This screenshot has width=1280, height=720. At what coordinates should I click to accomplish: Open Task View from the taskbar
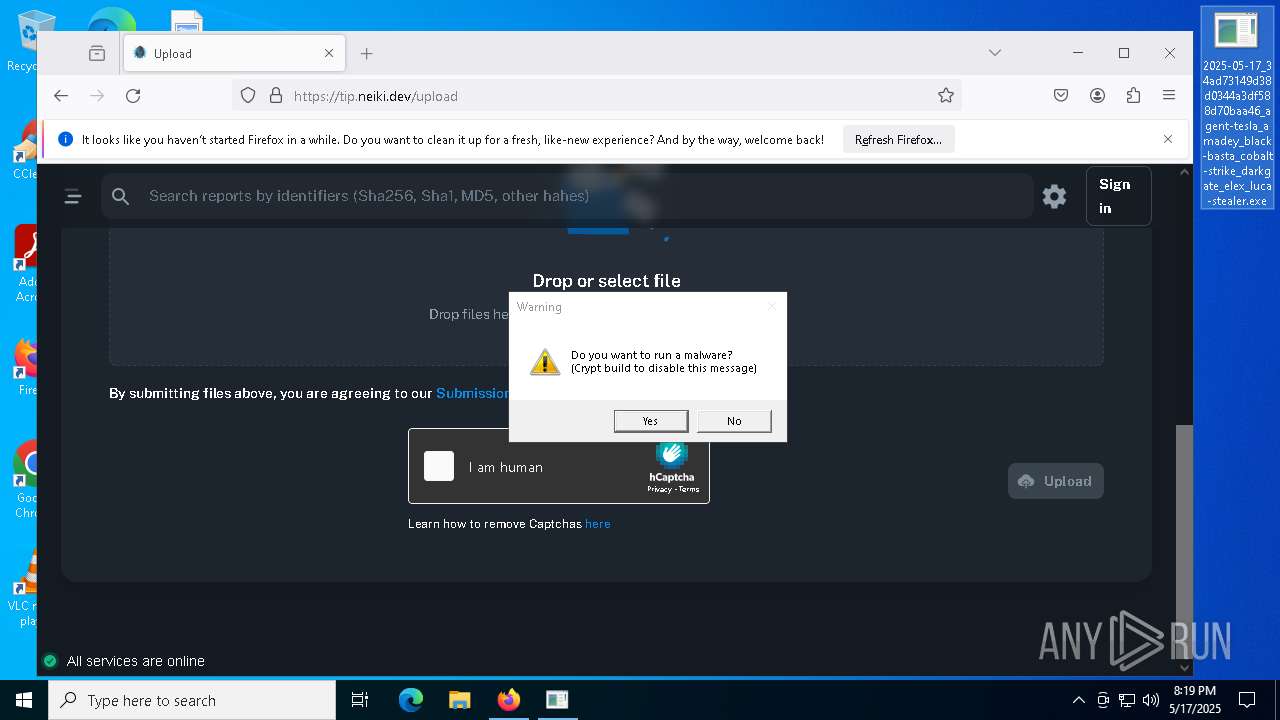[x=360, y=700]
